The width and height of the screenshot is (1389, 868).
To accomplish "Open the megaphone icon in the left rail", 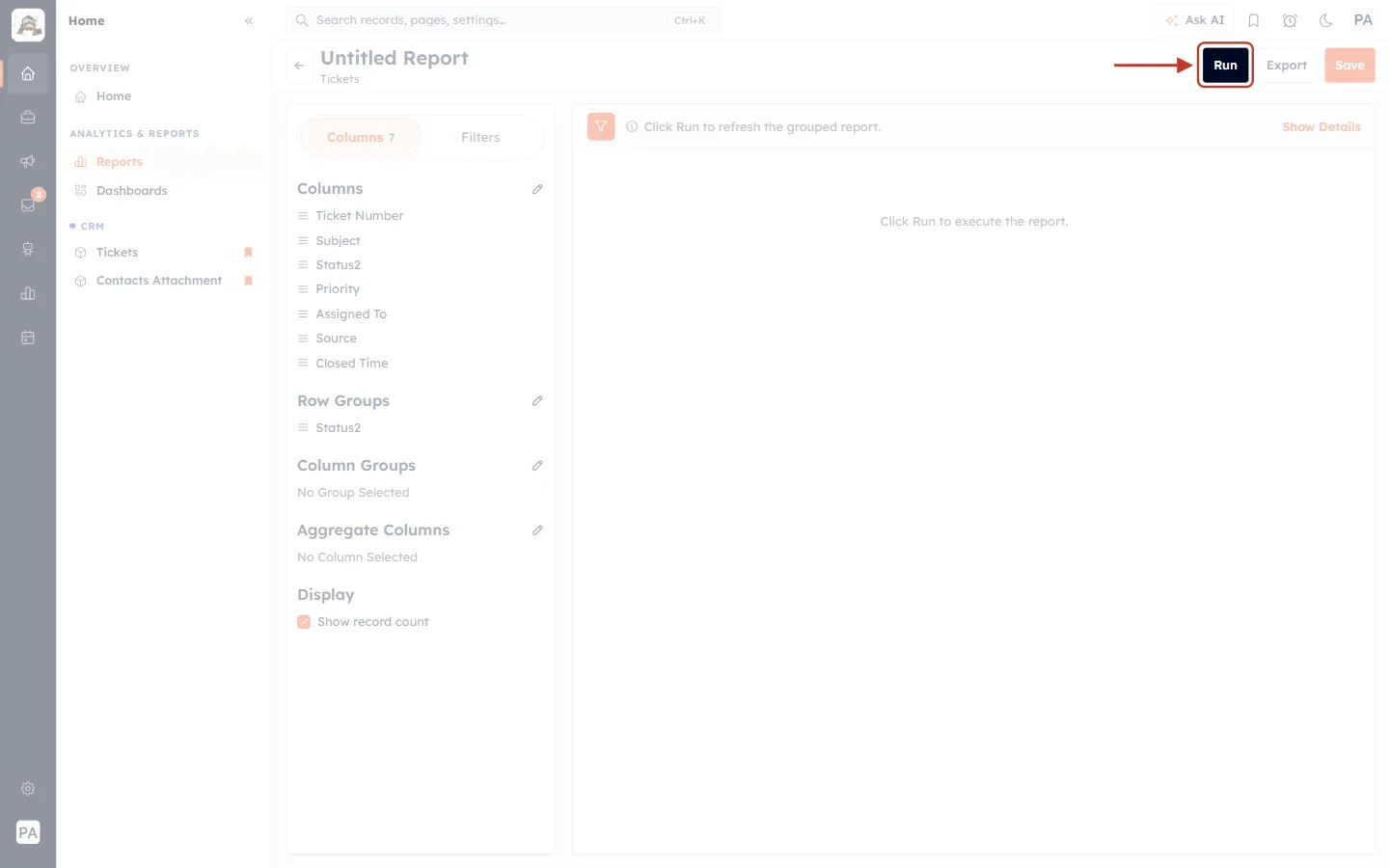I will click(x=28, y=161).
